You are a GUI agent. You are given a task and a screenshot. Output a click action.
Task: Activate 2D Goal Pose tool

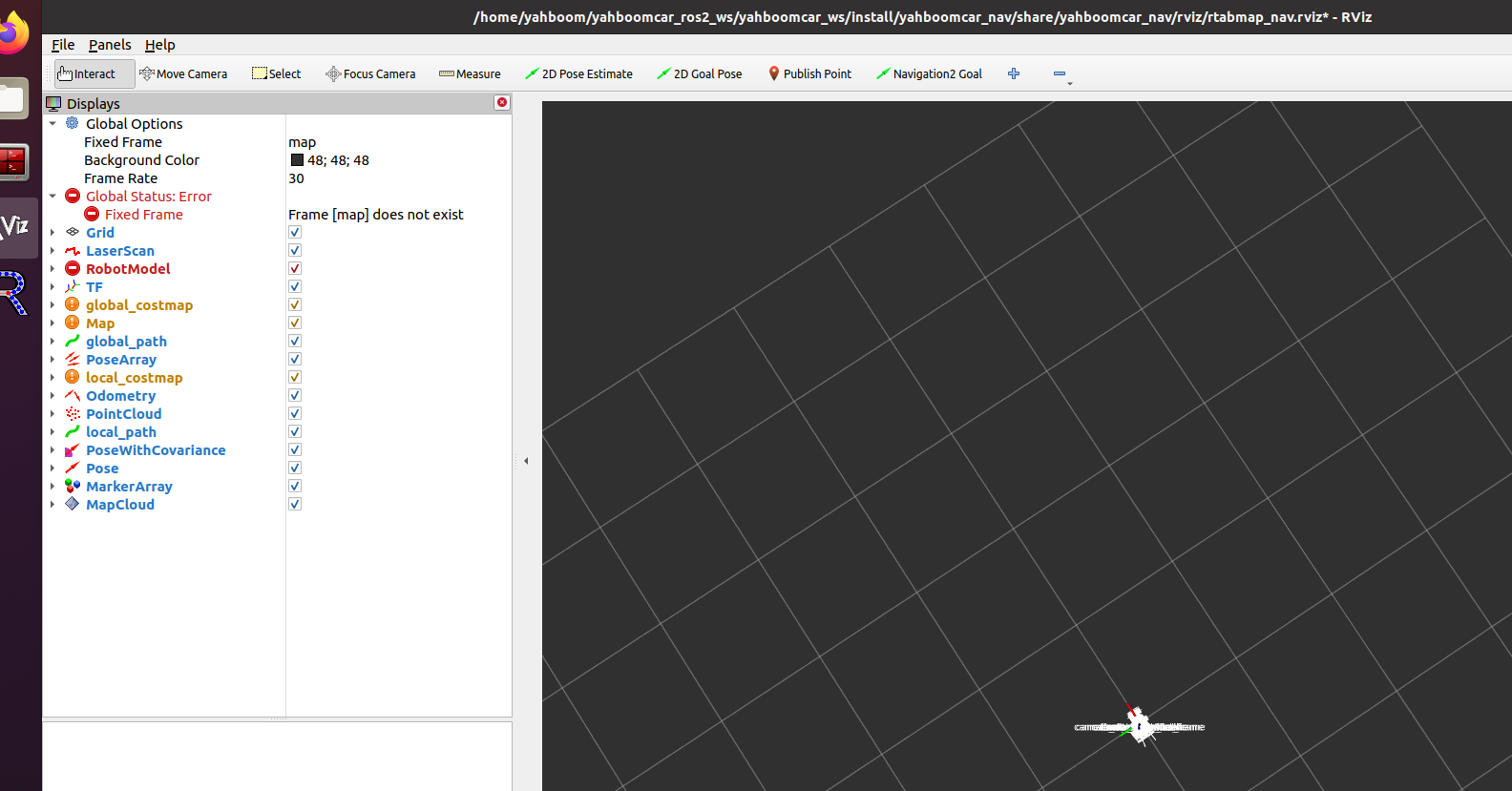[x=699, y=73]
